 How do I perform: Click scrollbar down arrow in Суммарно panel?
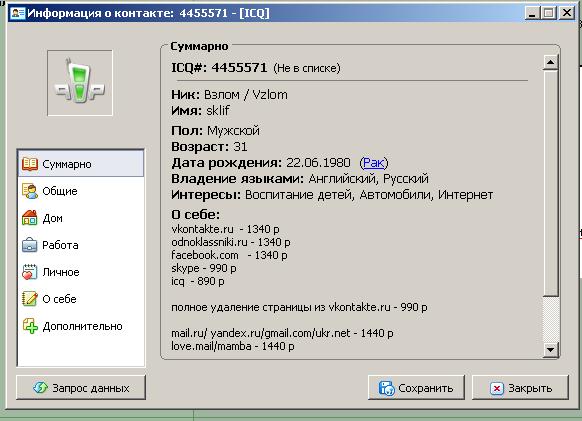(550, 349)
